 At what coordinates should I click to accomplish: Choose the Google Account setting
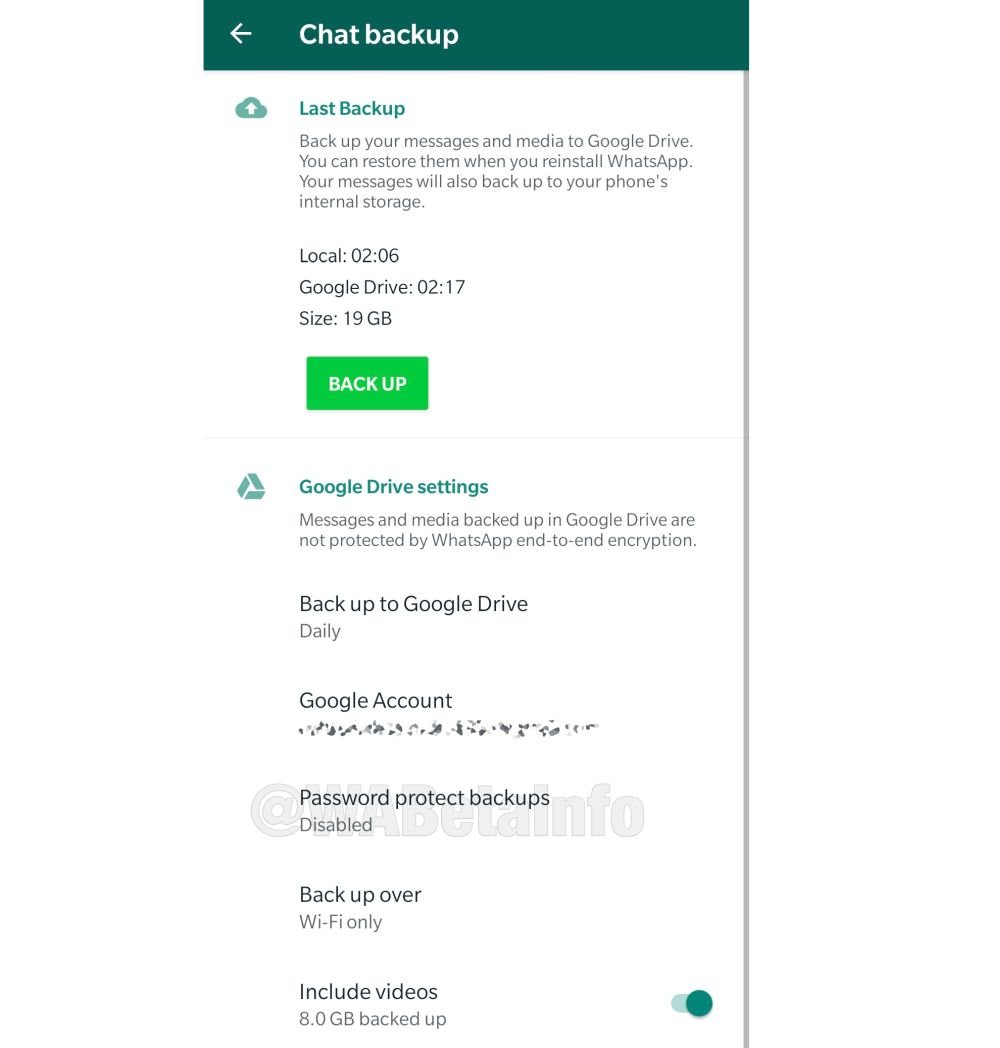(x=473, y=713)
